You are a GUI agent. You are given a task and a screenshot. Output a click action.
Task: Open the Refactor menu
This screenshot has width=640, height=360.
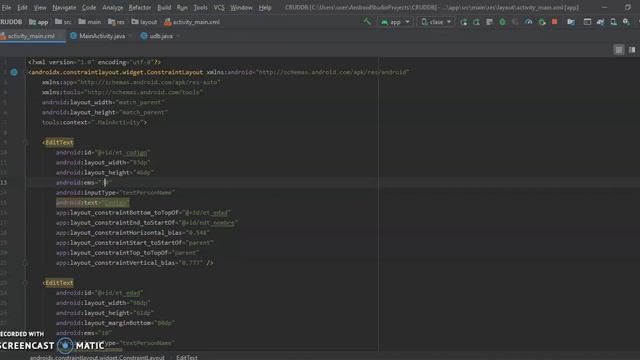click(140, 7)
